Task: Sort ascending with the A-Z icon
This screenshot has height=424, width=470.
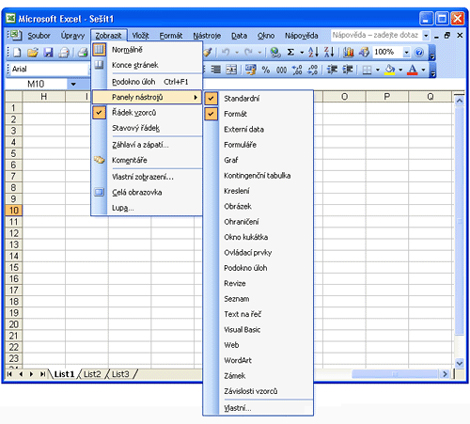Action: 313,52
